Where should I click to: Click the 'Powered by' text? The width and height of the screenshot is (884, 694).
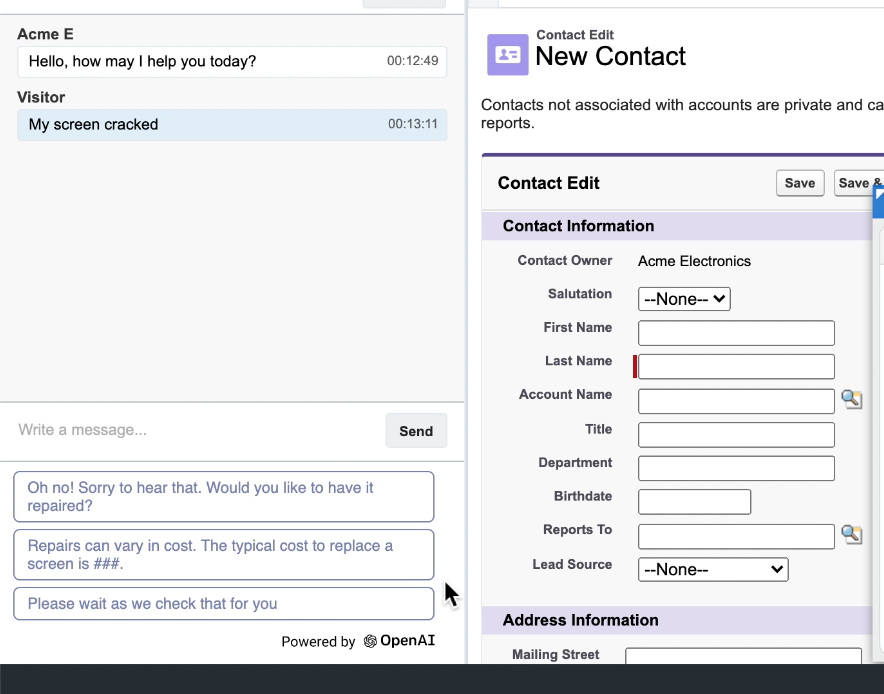tap(319, 642)
